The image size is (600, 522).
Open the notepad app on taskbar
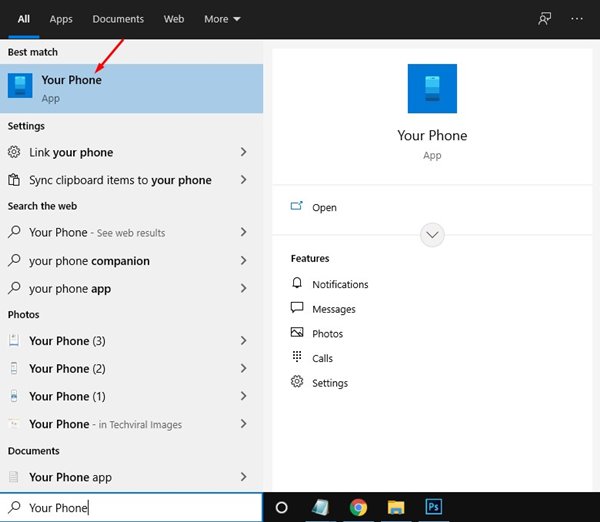320,507
